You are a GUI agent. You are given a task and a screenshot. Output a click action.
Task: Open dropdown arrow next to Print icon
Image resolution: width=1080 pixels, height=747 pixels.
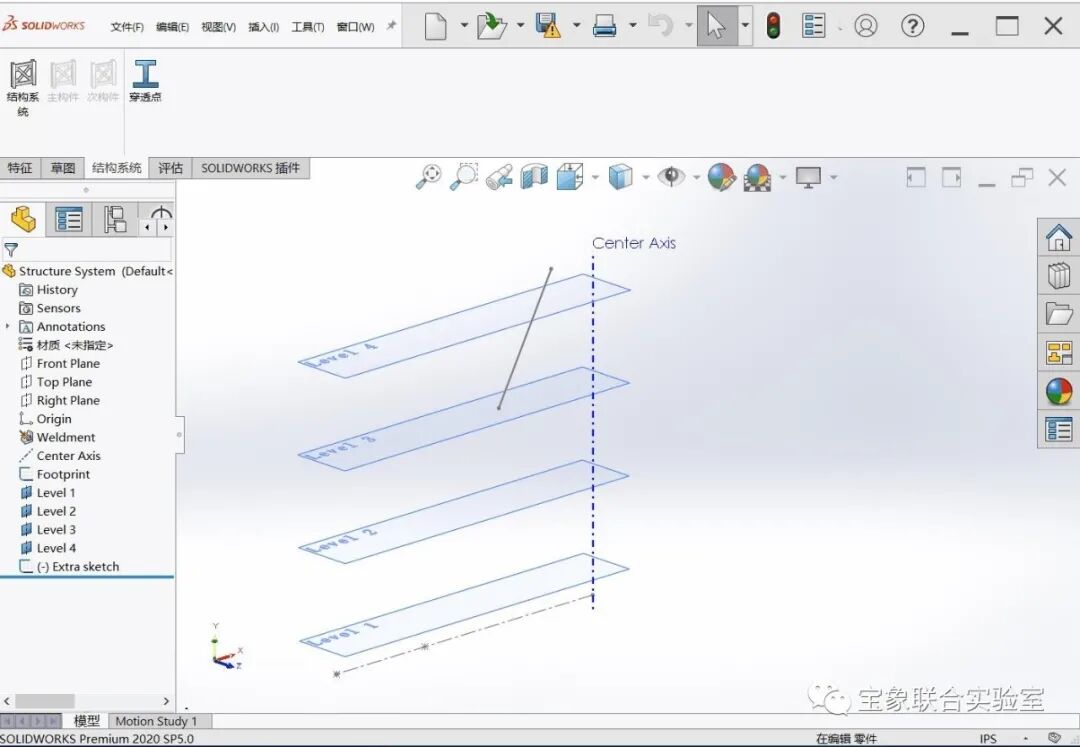pos(632,26)
